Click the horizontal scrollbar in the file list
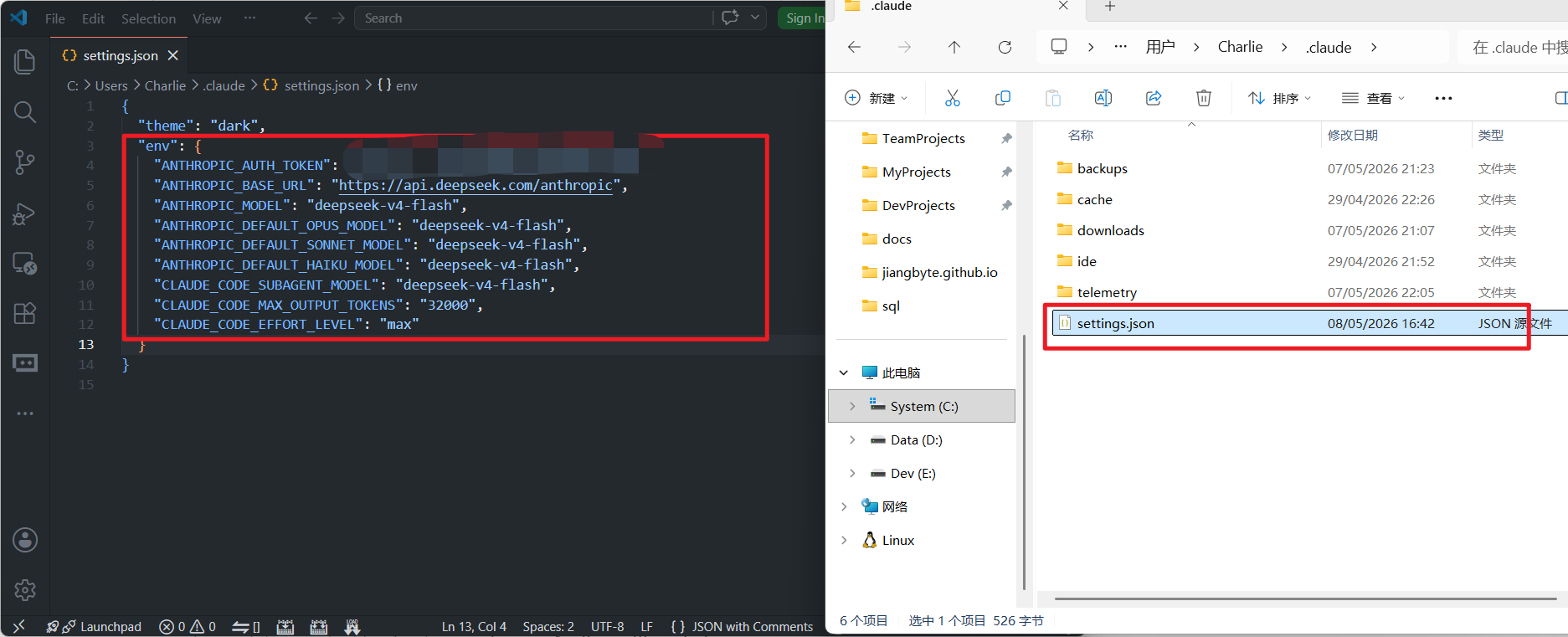 [x=1305, y=598]
